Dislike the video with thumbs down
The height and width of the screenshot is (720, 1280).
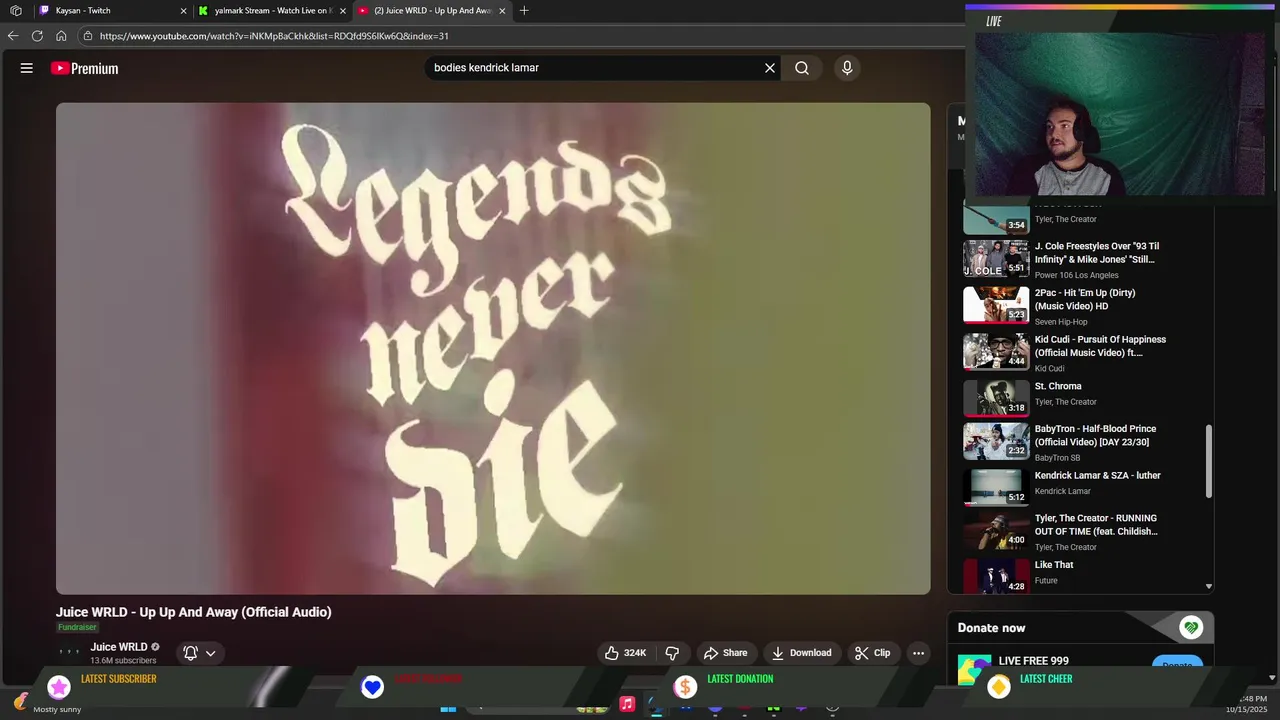click(x=672, y=653)
